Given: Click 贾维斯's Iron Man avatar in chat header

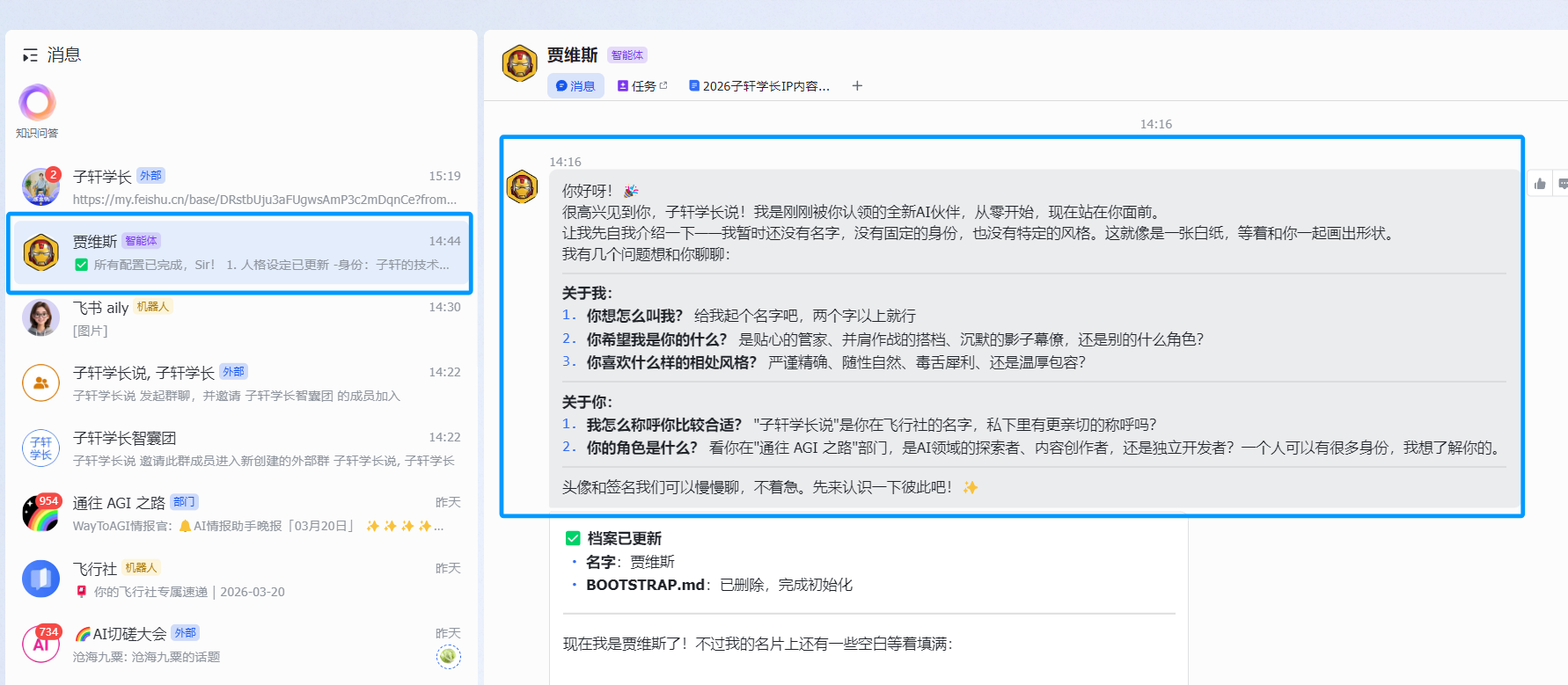Looking at the screenshot, I should (519, 64).
